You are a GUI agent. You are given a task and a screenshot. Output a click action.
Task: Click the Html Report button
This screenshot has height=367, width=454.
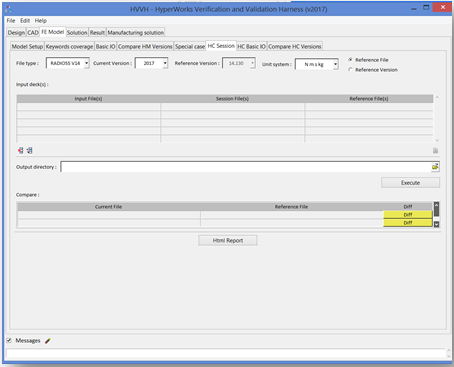228,240
